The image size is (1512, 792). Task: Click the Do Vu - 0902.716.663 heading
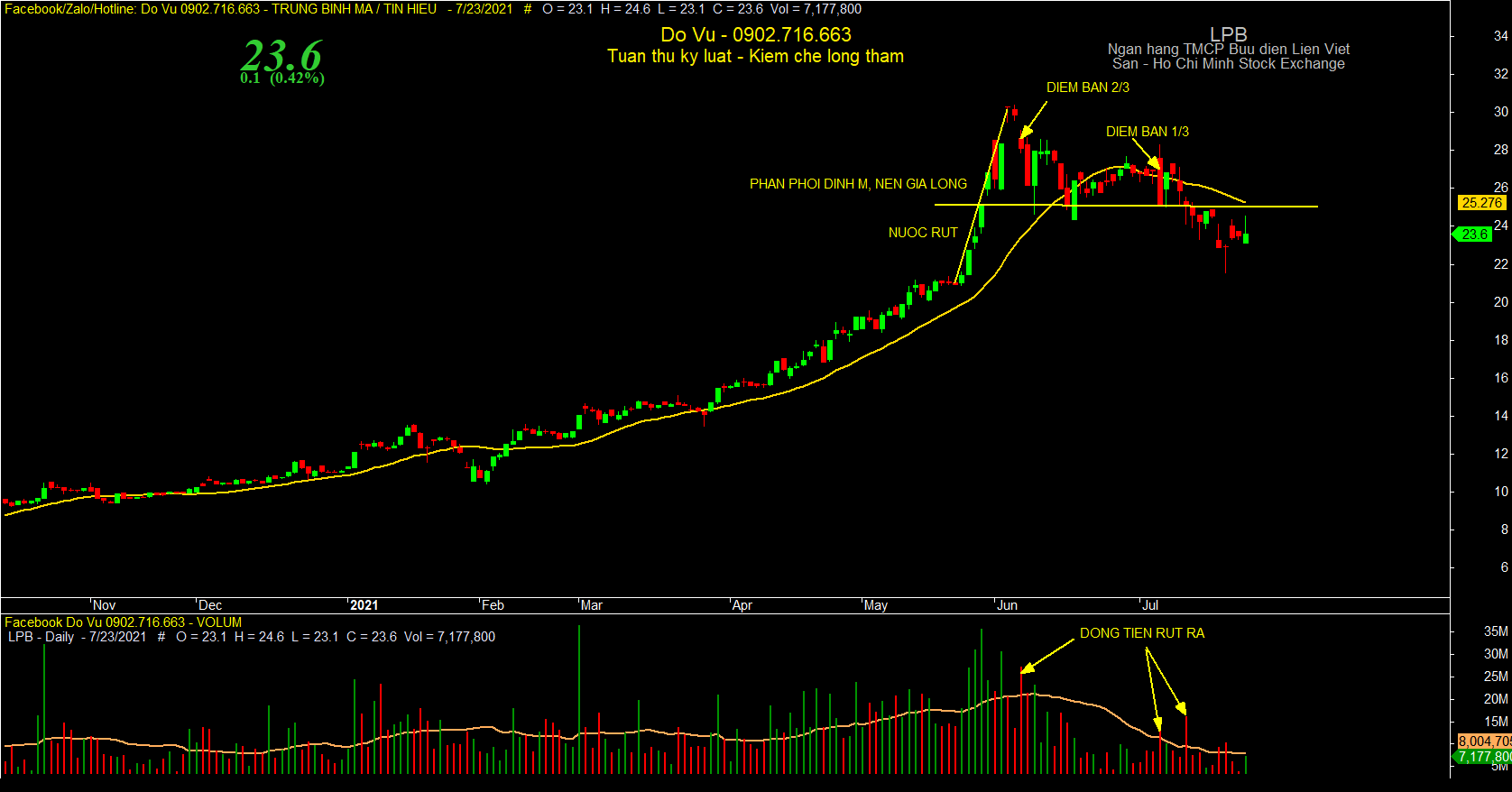click(x=756, y=35)
